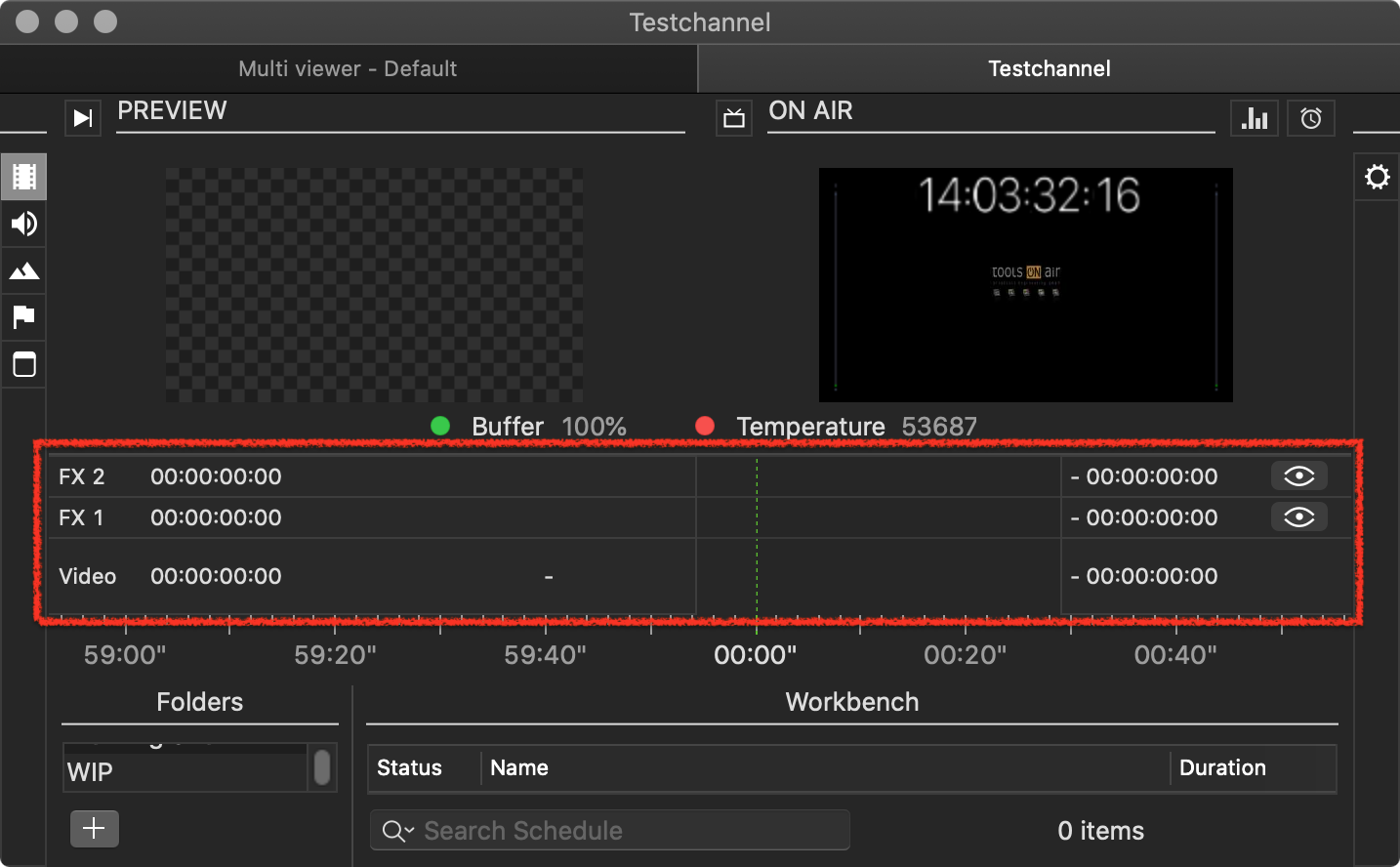Click the 59:00" timeline marker
The width and height of the screenshot is (1400, 867).
125,654
